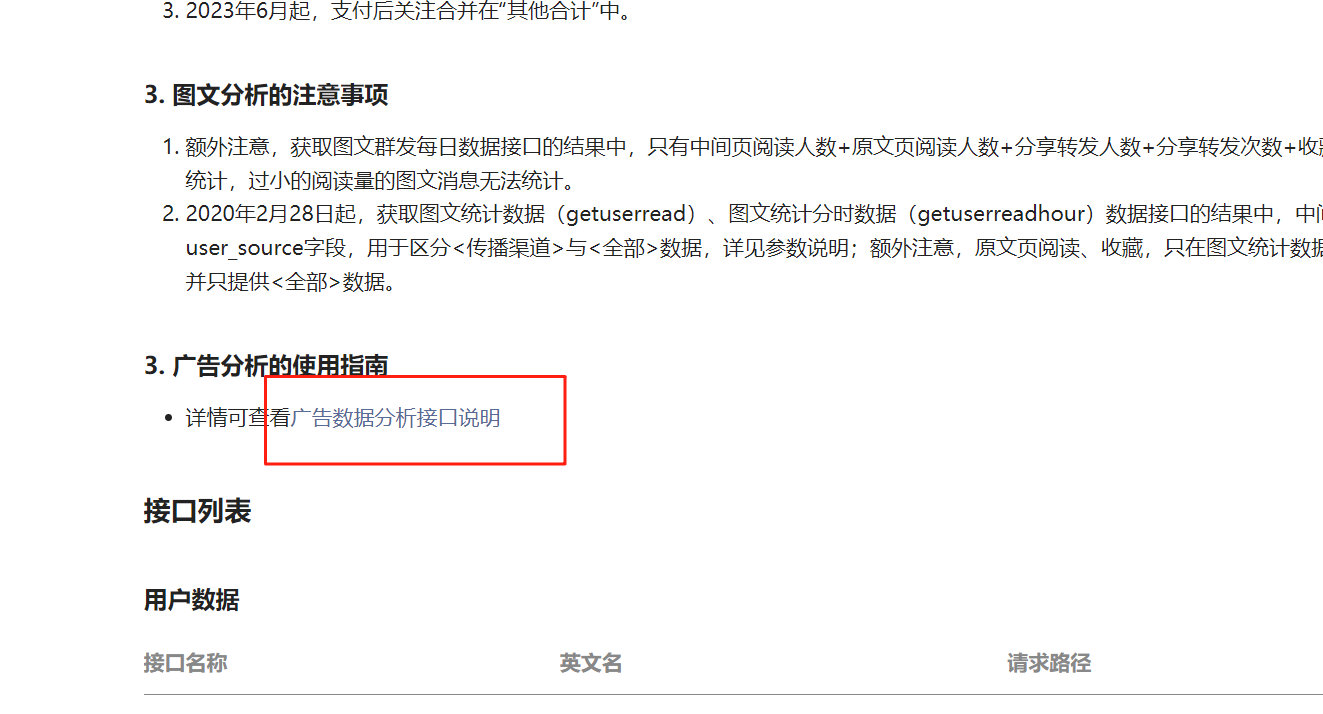Click the 请求路径 table column header
Image resolution: width=1323 pixels, height=714 pixels.
click(1048, 663)
